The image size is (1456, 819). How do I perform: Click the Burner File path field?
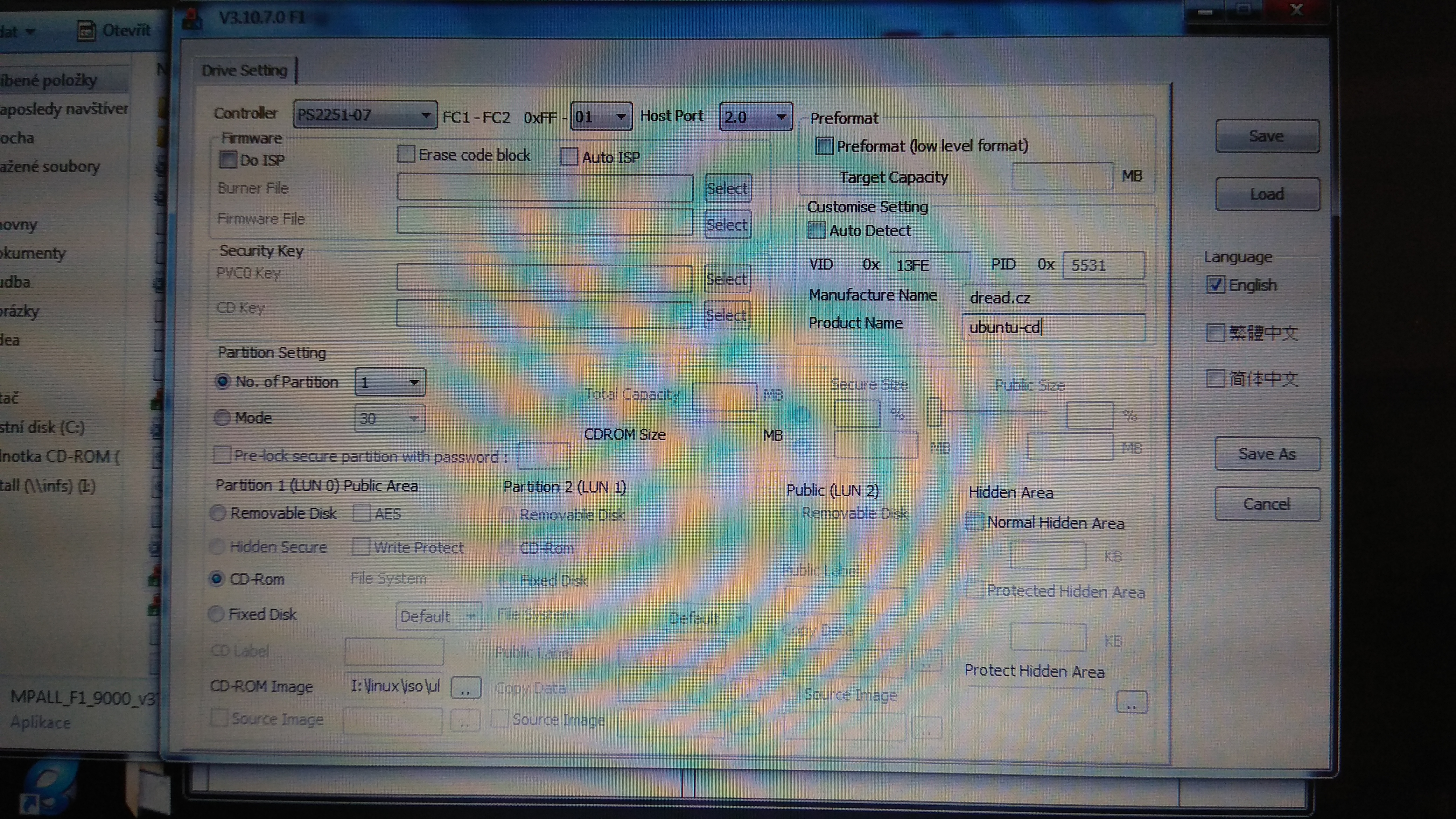pyautogui.click(x=545, y=188)
